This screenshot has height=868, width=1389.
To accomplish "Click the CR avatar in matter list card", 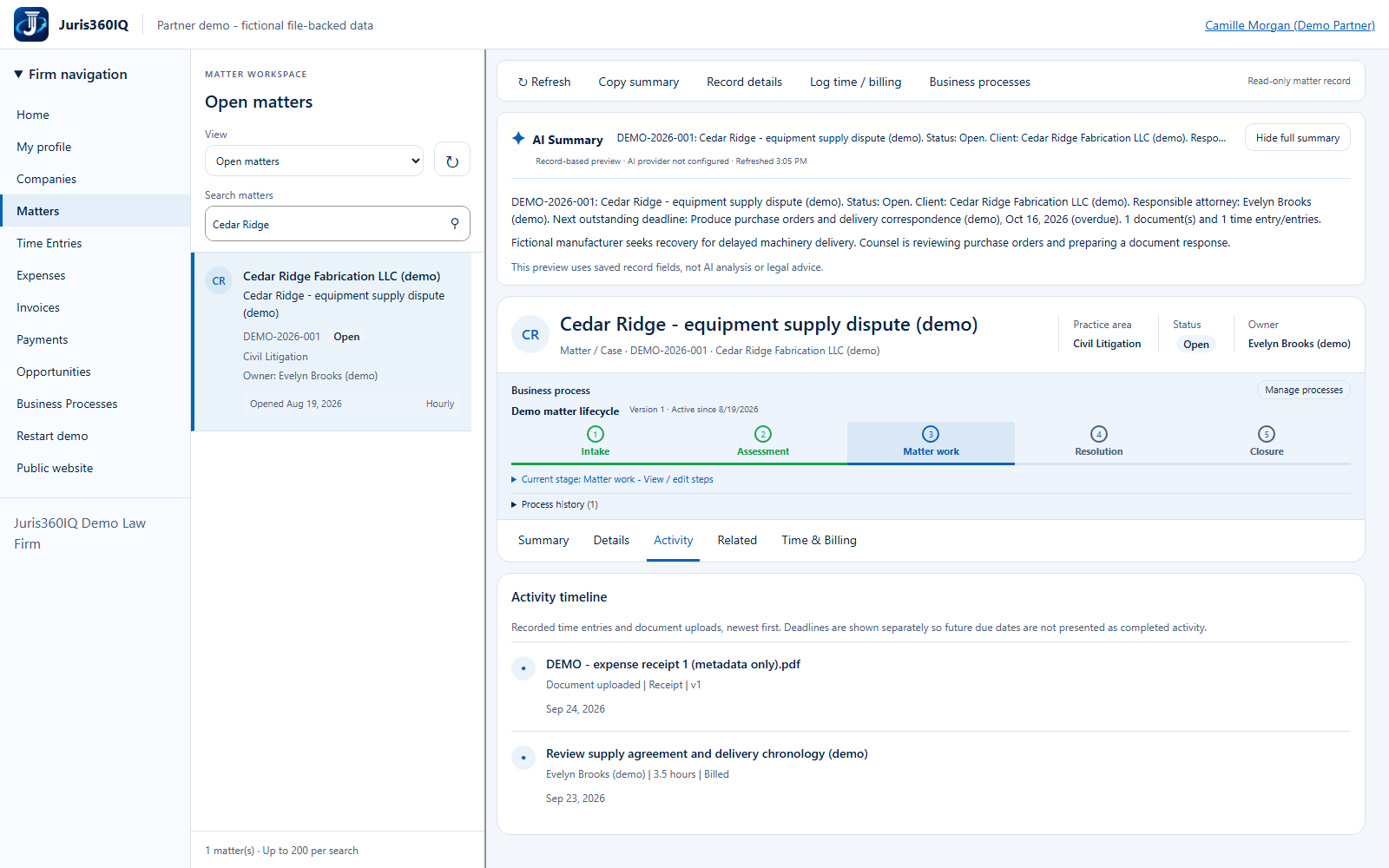I will (219, 281).
